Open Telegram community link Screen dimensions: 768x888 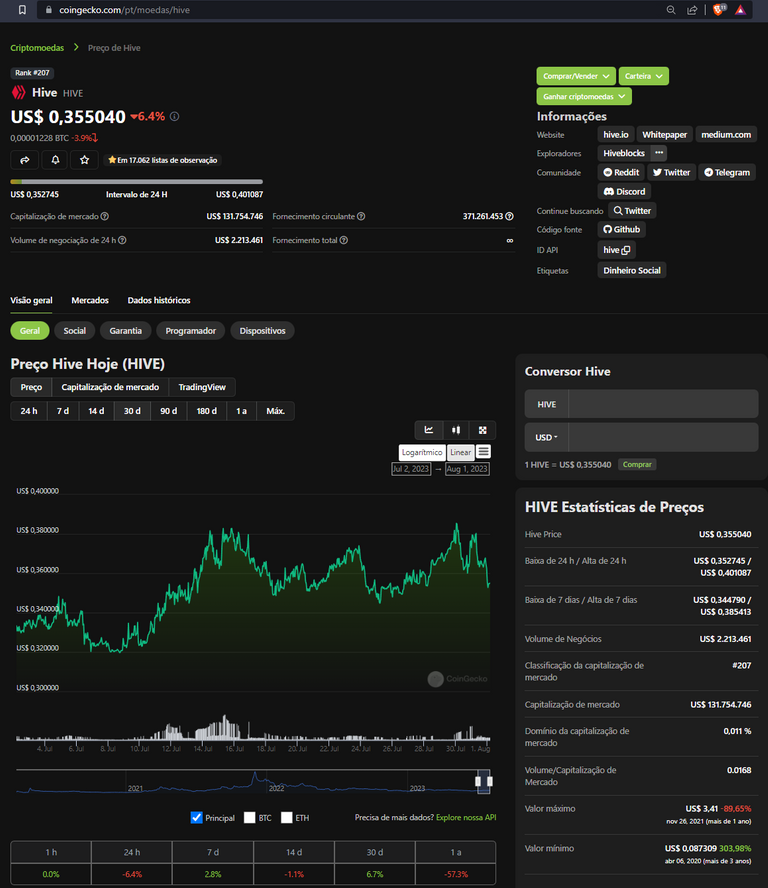[727, 172]
